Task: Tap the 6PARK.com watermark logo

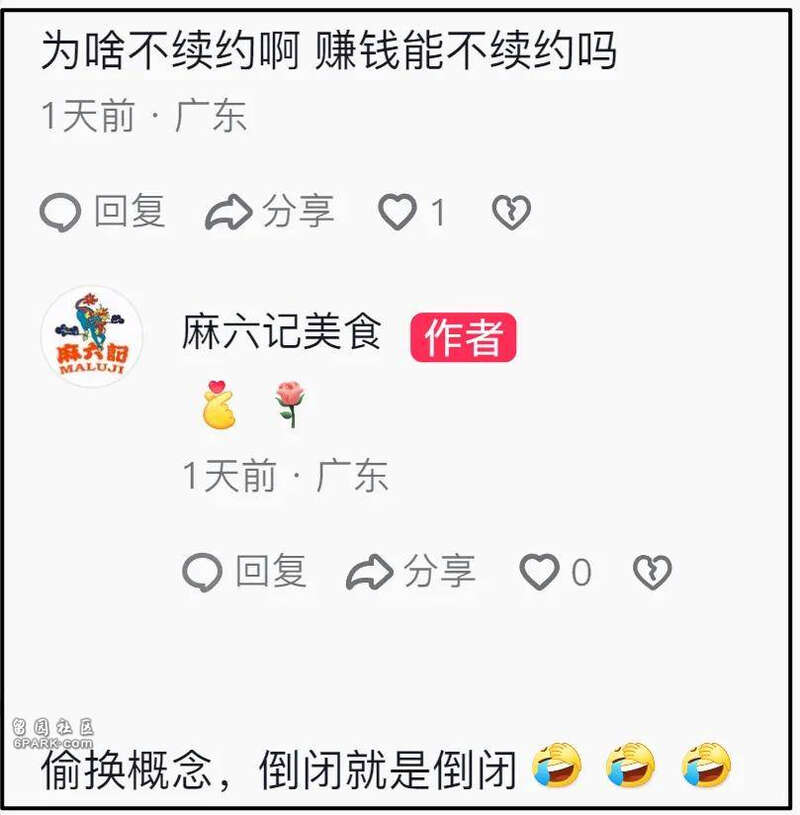Action: 53,733
